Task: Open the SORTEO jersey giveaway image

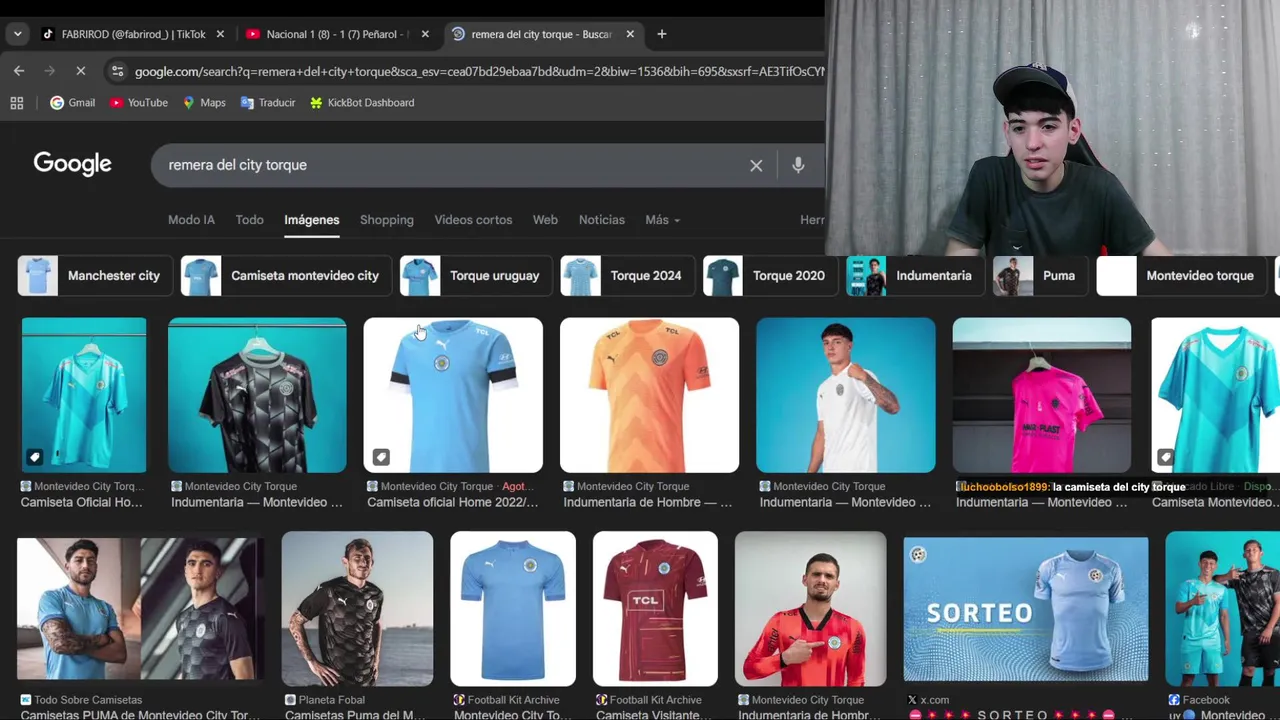Action: [1026, 609]
